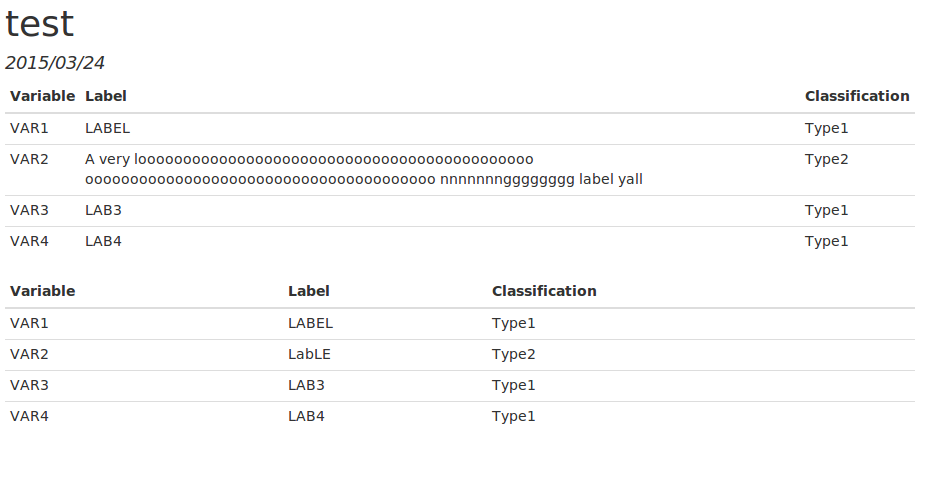943x481 pixels.
Task: Click the 2015/03/24 date text
Action: coord(55,63)
